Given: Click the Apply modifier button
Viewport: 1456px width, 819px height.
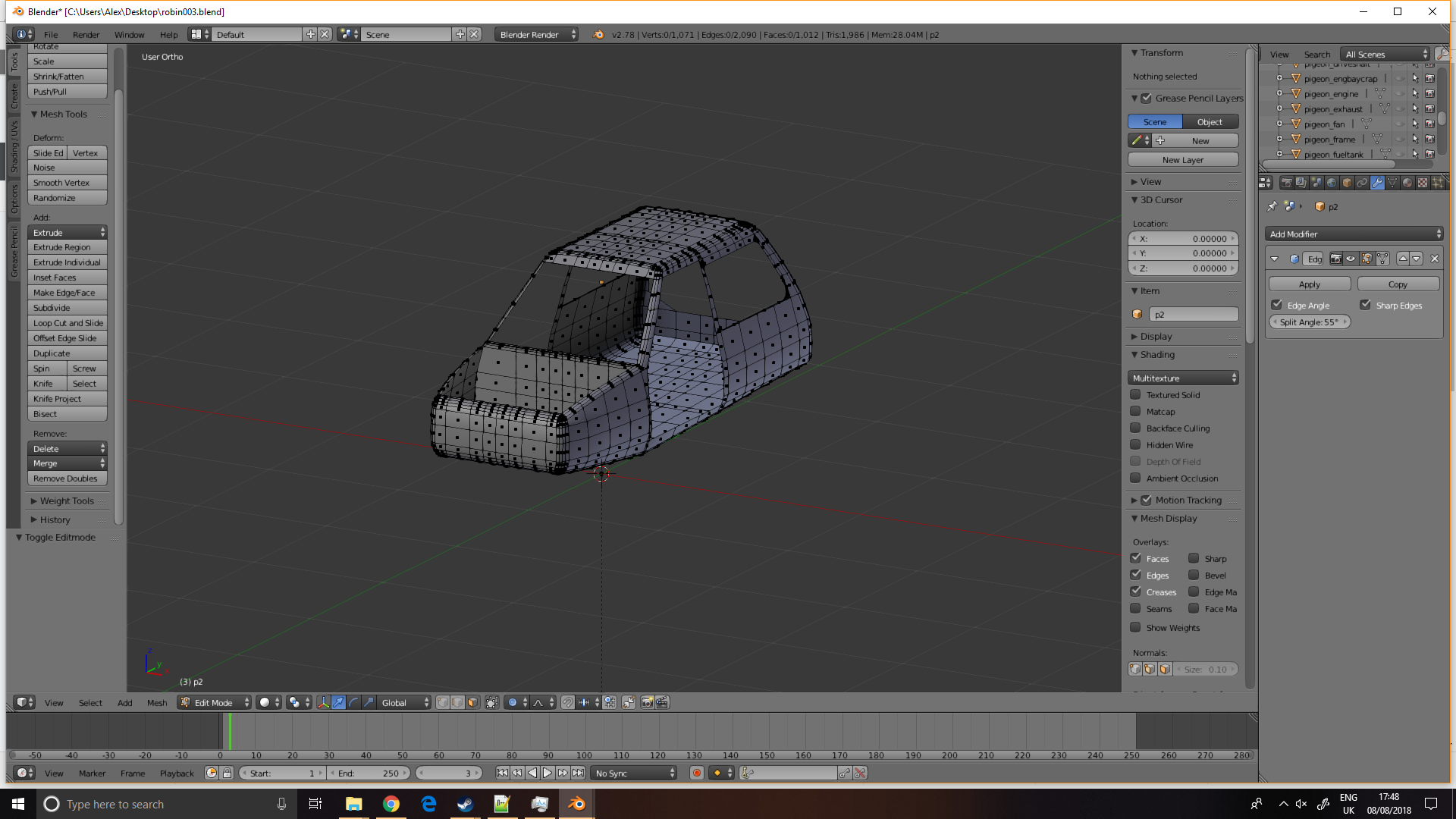Looking at the screenshot, I should (1310, 284).
